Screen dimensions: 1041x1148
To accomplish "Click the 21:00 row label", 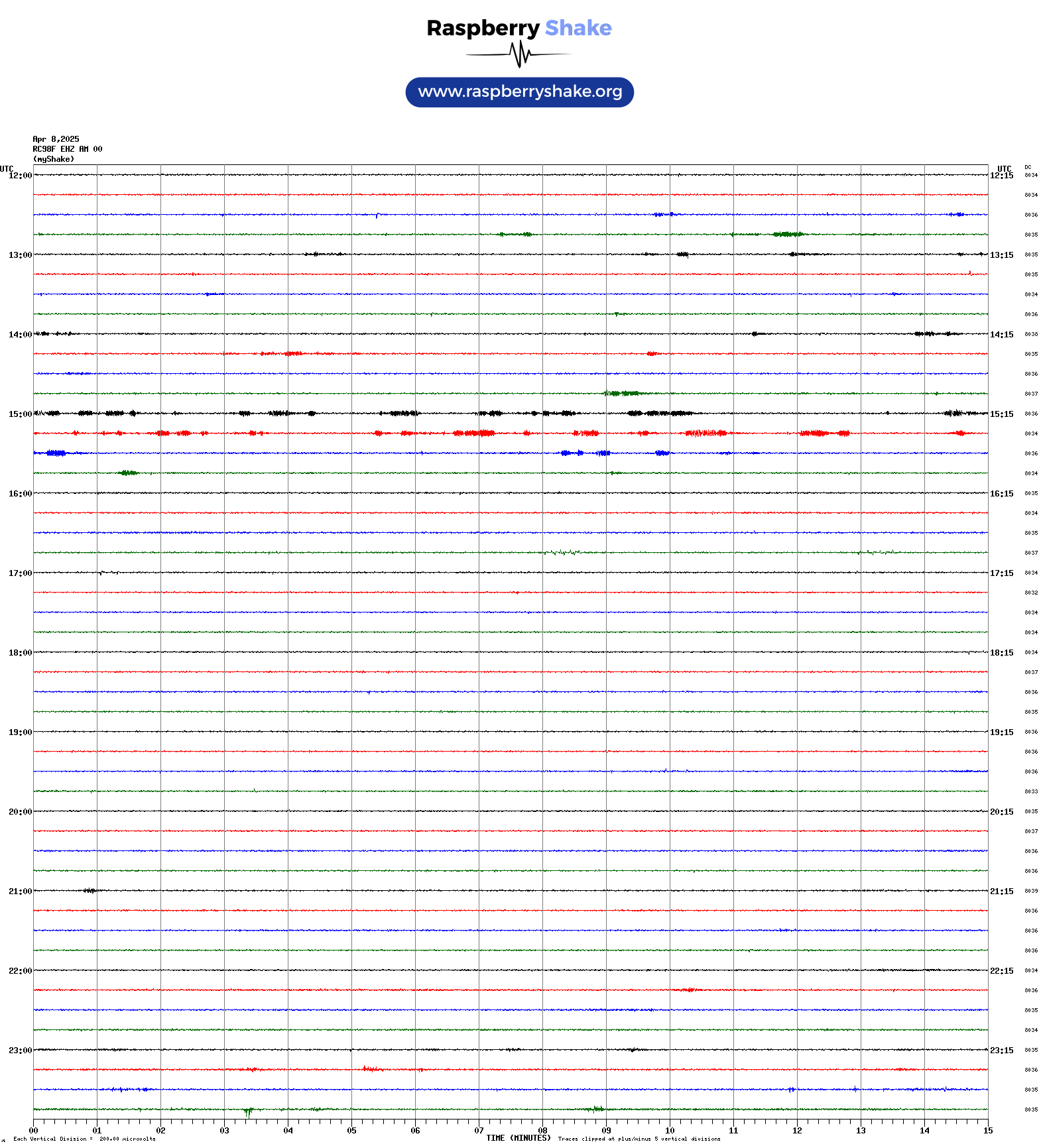I will [x=20, y=891].
